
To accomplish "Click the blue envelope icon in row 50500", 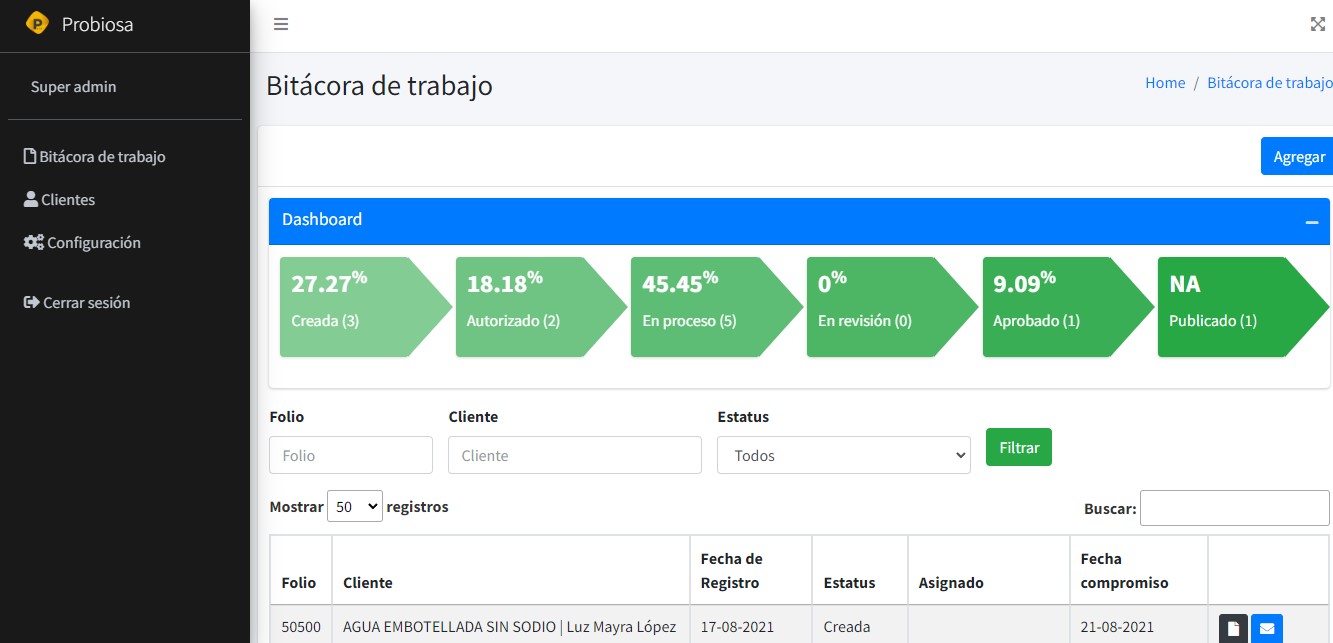I will (1267, 628).
